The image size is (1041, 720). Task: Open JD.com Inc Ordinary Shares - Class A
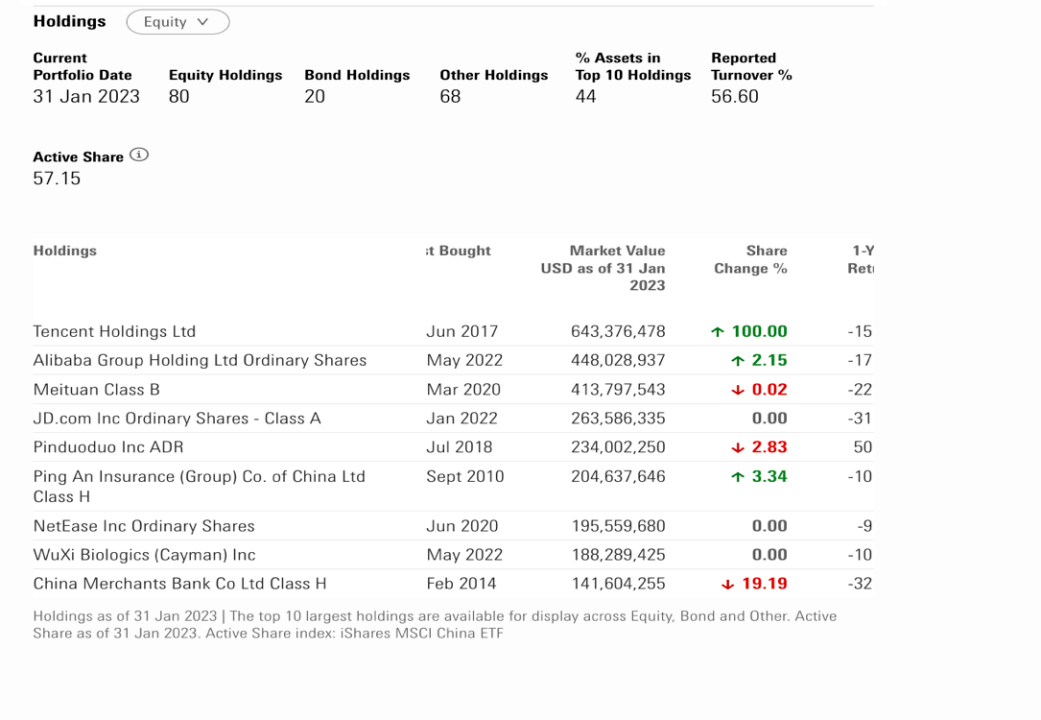[177, 418]
